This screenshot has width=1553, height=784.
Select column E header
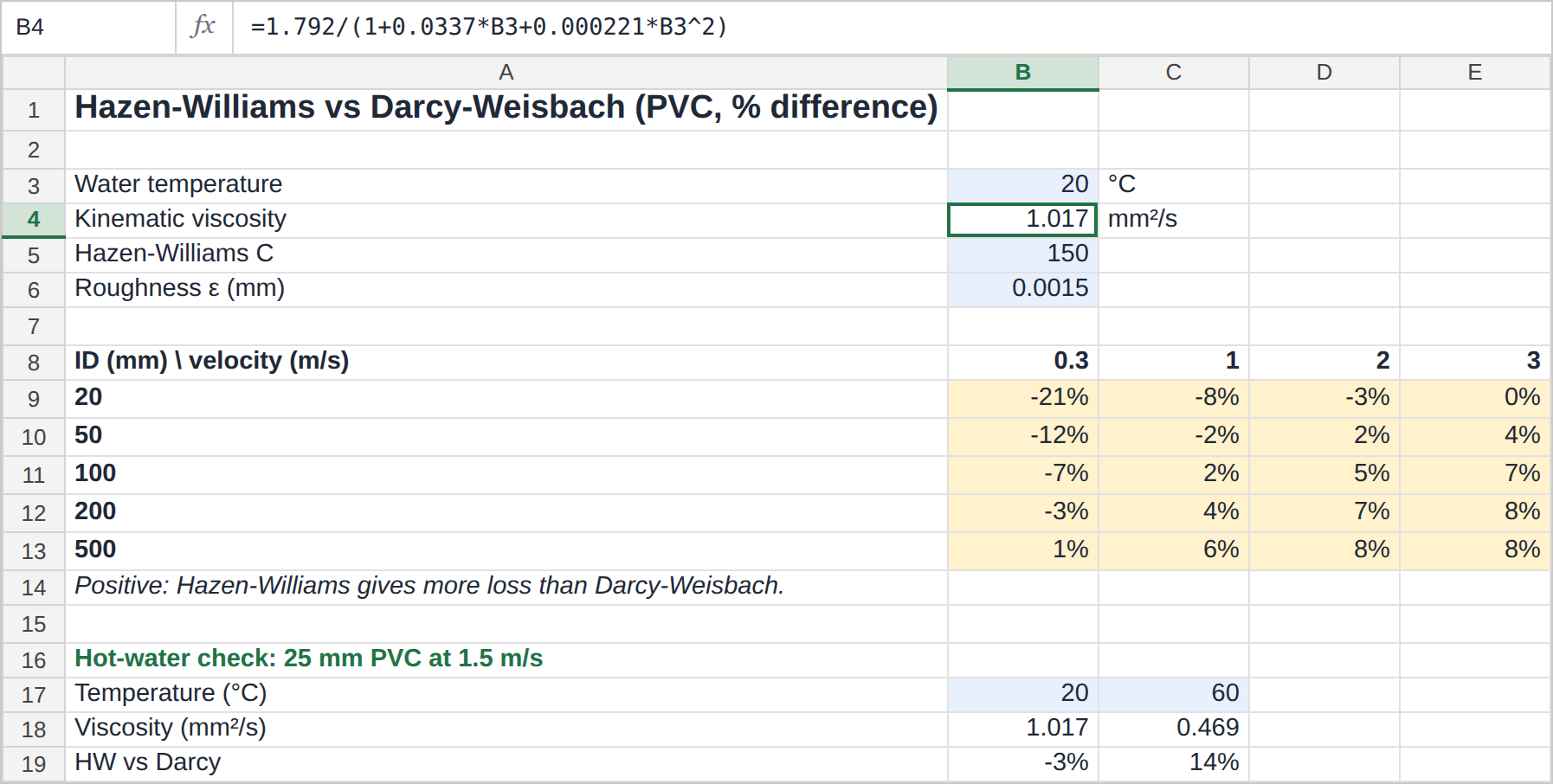[1475, 73]
